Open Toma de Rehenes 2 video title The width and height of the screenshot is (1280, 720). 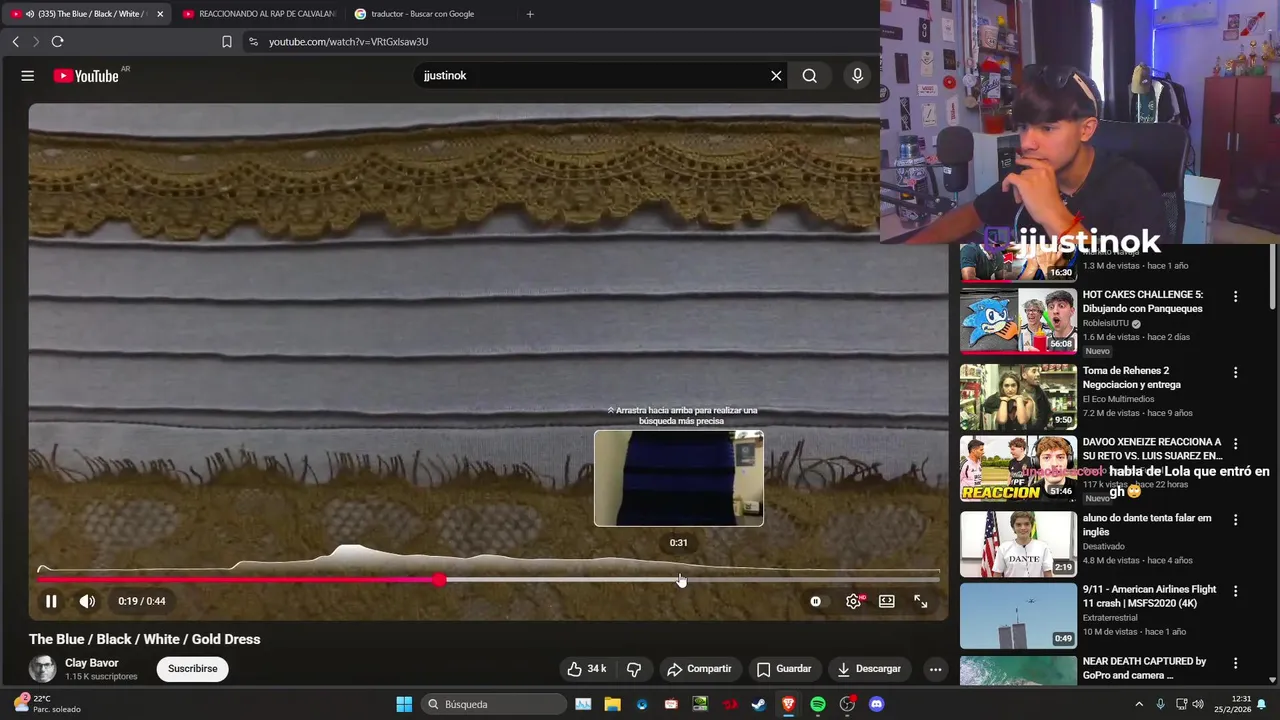point(1132,378)
